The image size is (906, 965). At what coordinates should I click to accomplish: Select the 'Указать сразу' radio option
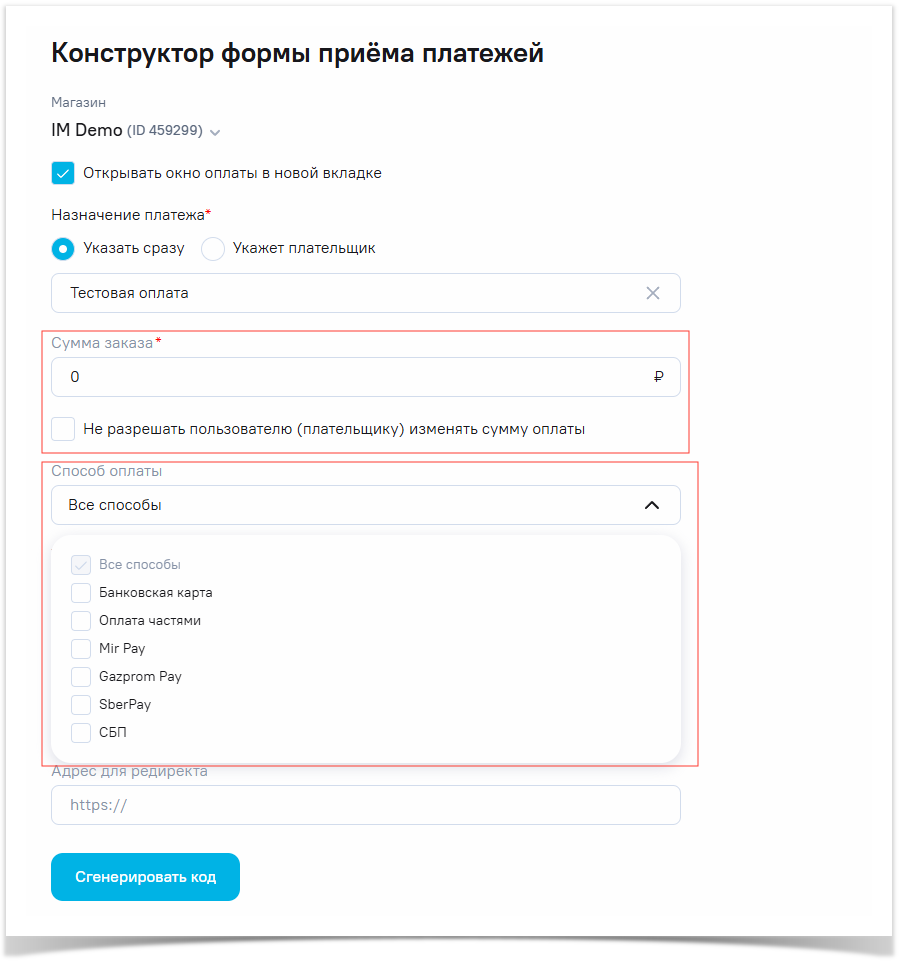point(63,248)
